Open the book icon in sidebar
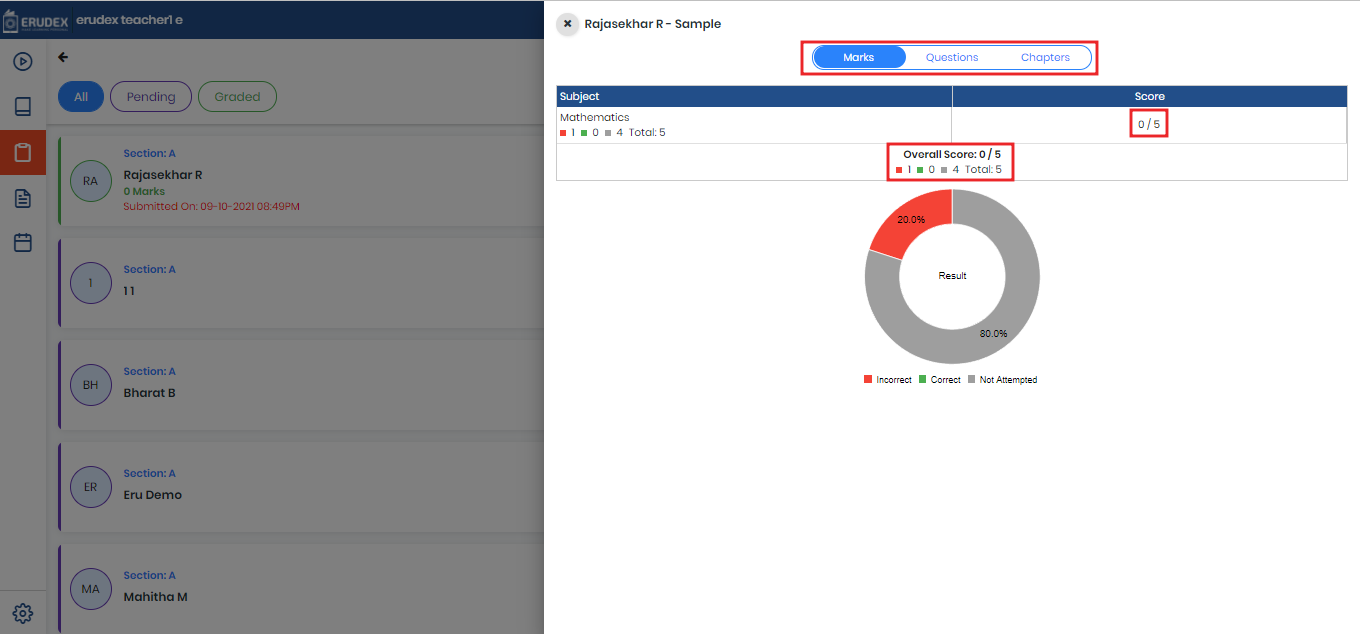Screen dimensions: 1360x634 (x=23, y=106)
